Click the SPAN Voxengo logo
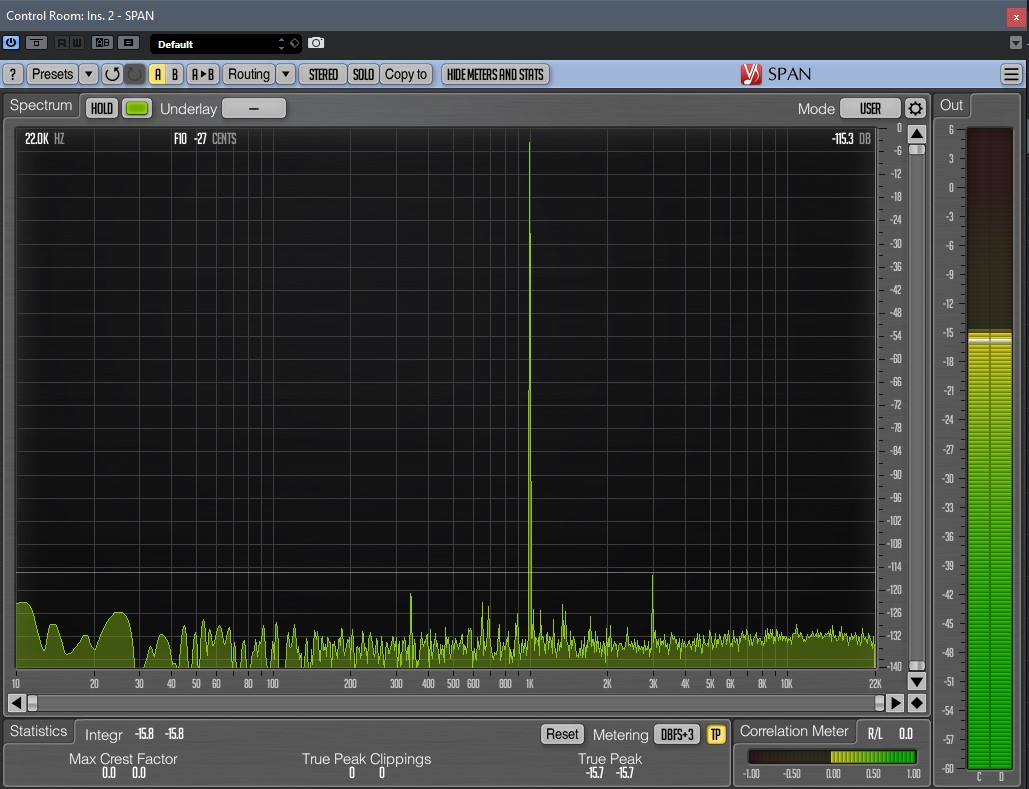 (x=776, y=74)
